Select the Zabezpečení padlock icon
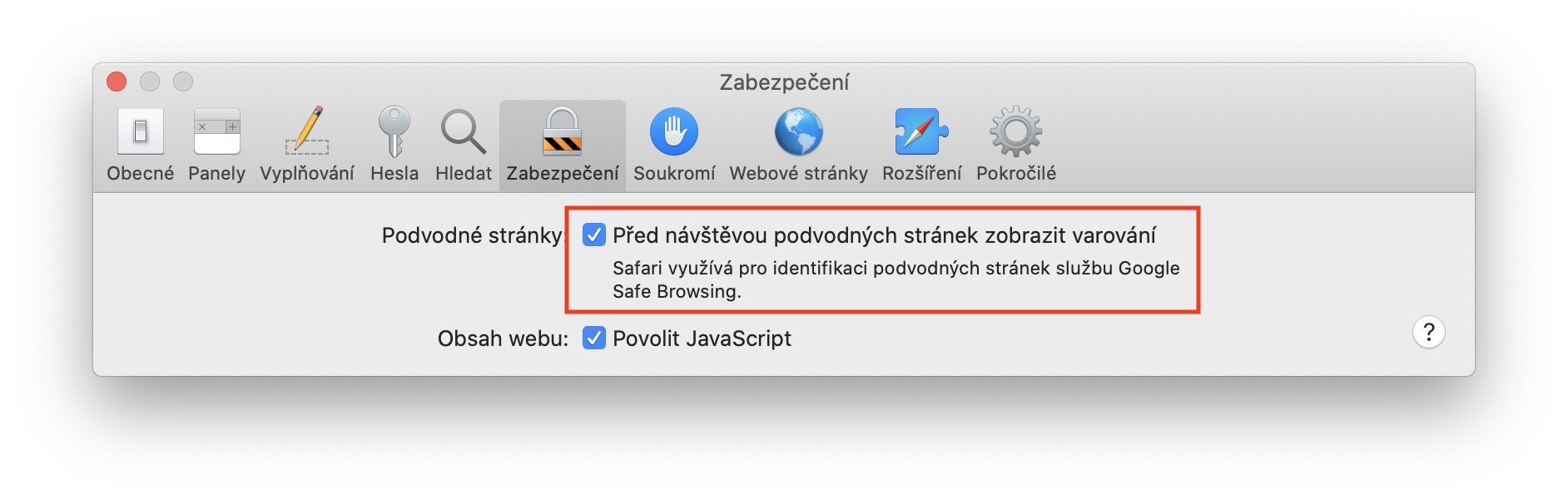Viewport: 1568px width, 499px height. coord(562,131)
